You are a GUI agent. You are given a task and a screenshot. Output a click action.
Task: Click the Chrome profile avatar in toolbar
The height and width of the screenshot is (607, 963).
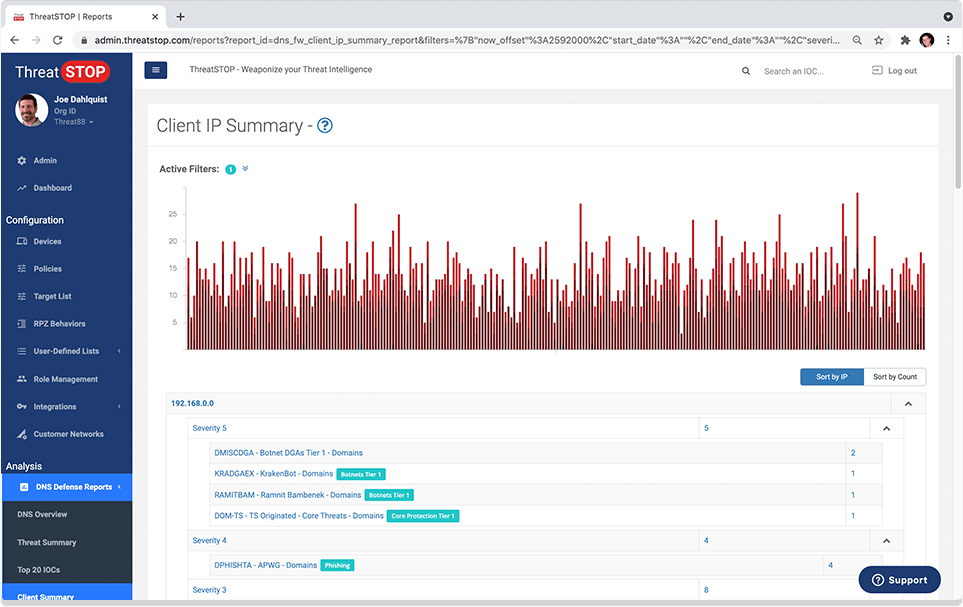tap(927, 40)
